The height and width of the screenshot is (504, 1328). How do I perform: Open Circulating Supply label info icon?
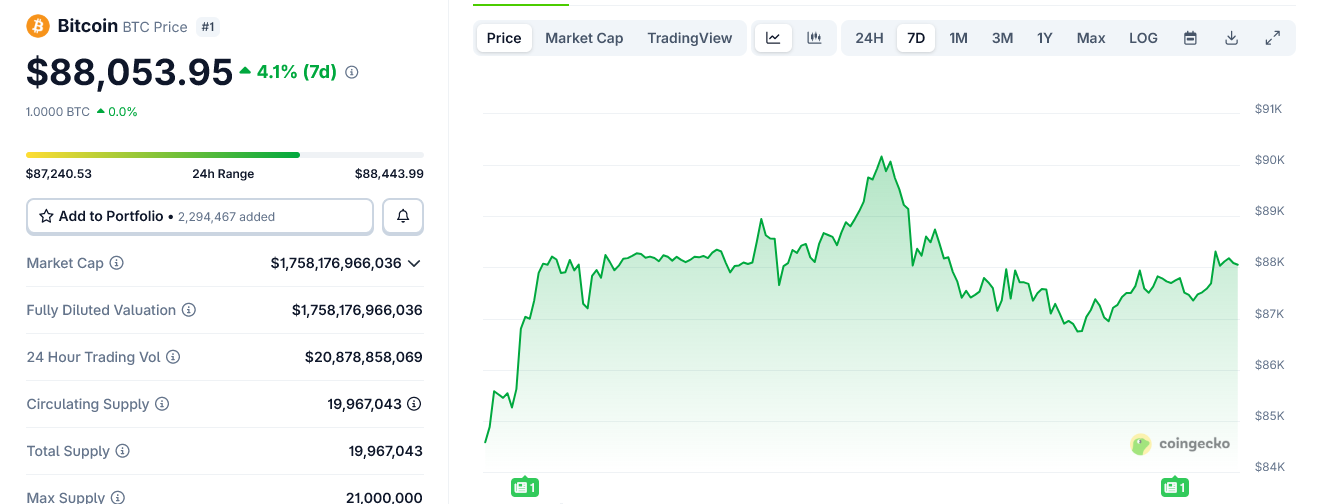click(162, 404)
